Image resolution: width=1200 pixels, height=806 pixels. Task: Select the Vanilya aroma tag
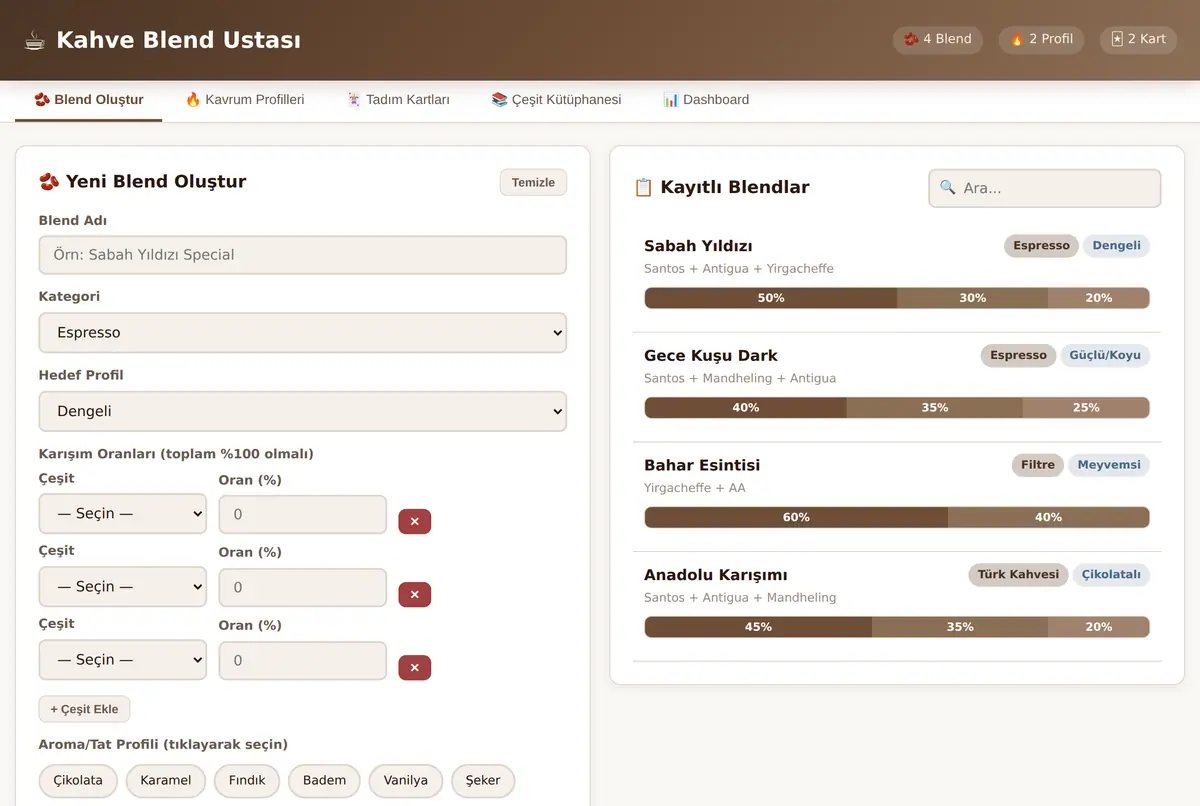406,780
